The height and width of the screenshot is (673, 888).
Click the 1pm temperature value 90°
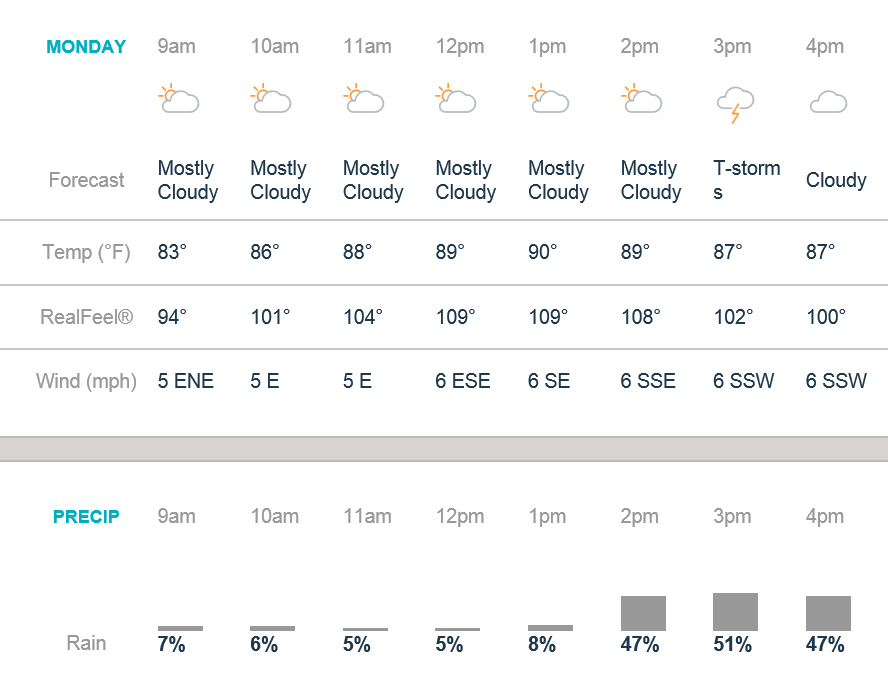(x=543, y=252)
